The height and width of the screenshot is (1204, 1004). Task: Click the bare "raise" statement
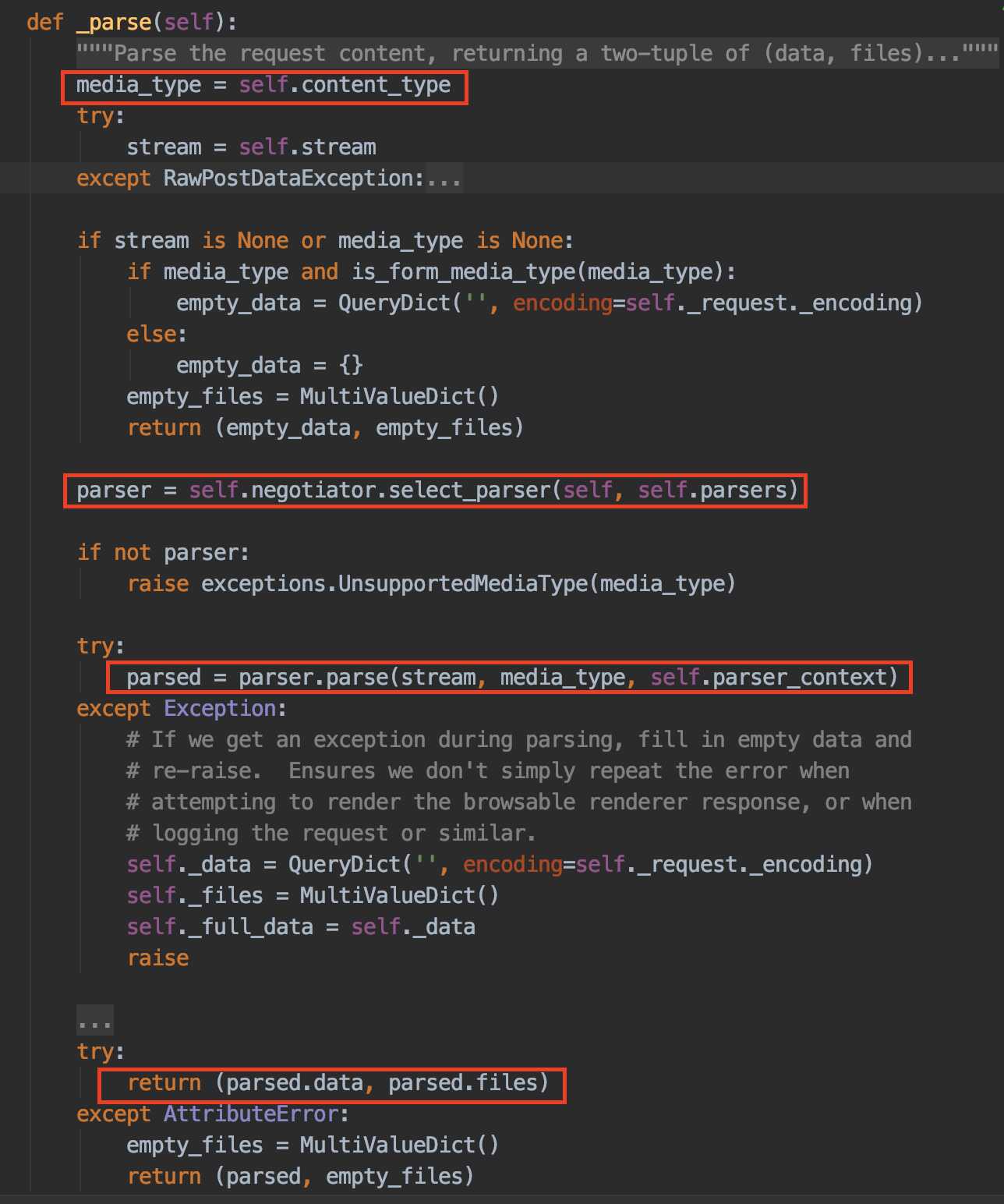tap(157, 958)
